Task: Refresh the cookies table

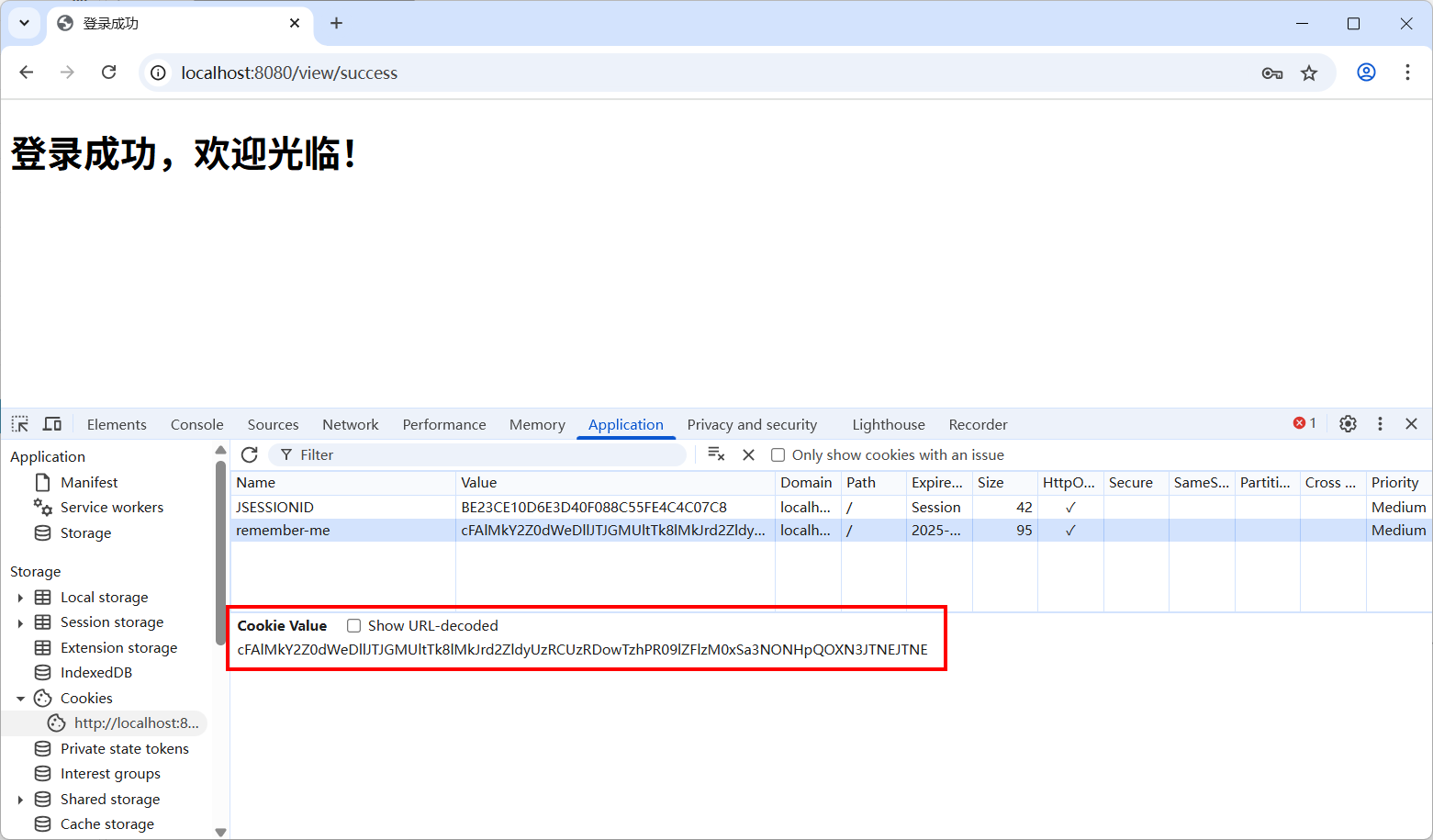Action: point(249,455)
